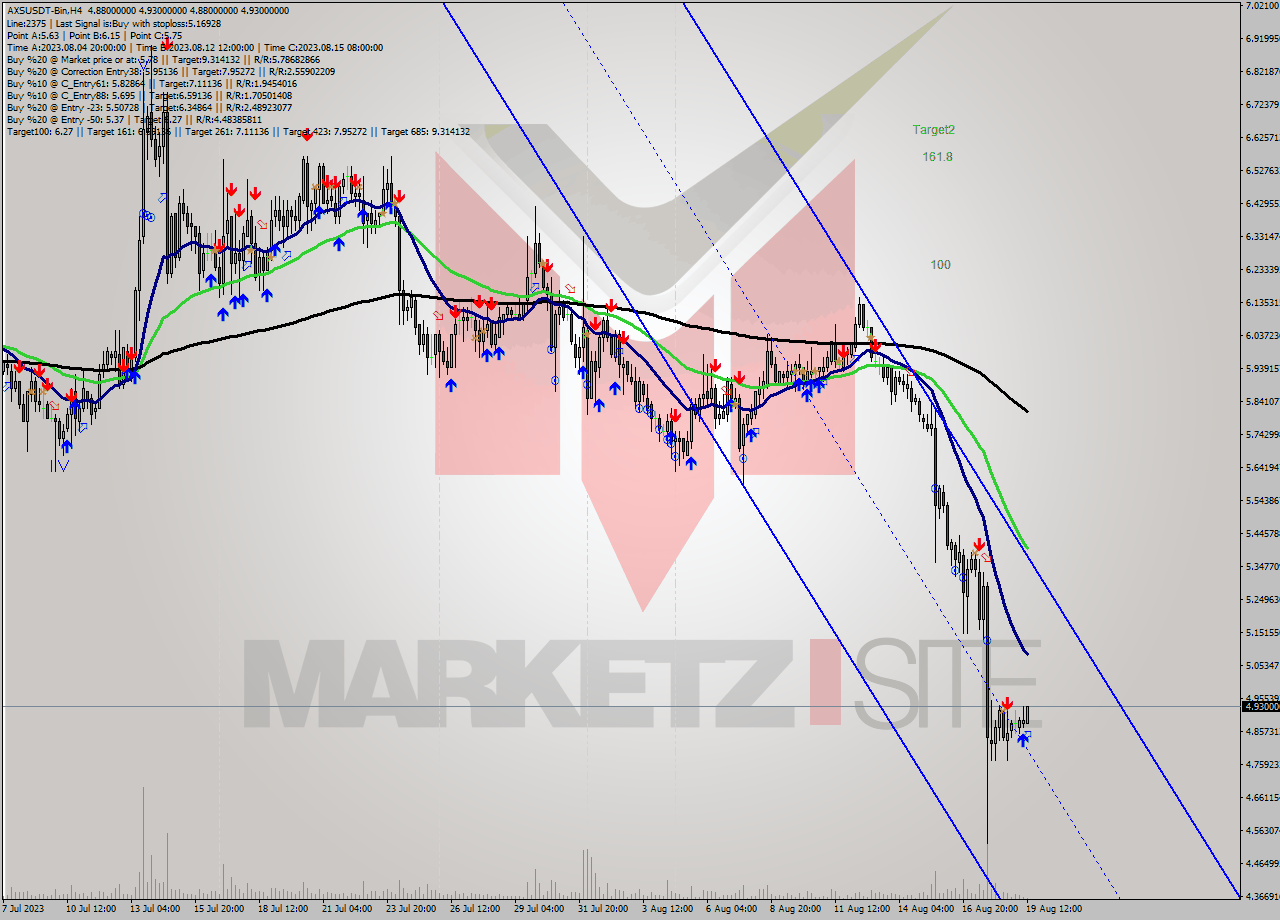This screenshot has height=920, width=1280.
Task: Click price axis label 6.1353
Action: click(x=1262, y=302)
